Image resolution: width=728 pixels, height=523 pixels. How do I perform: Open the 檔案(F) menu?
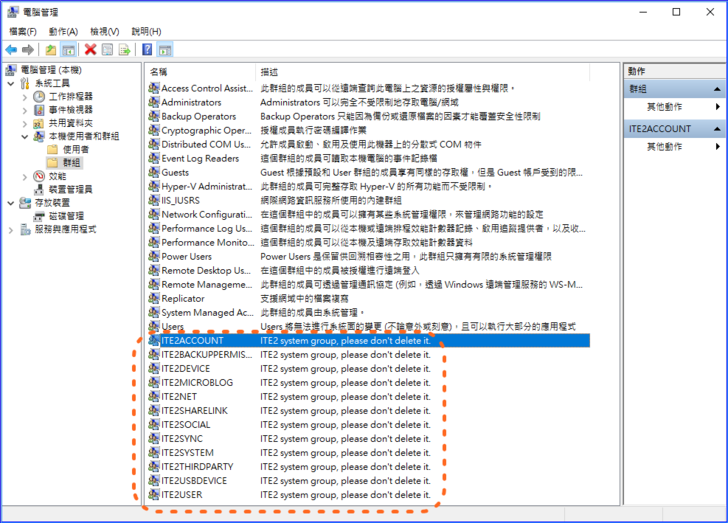click(x=23, y=32)
